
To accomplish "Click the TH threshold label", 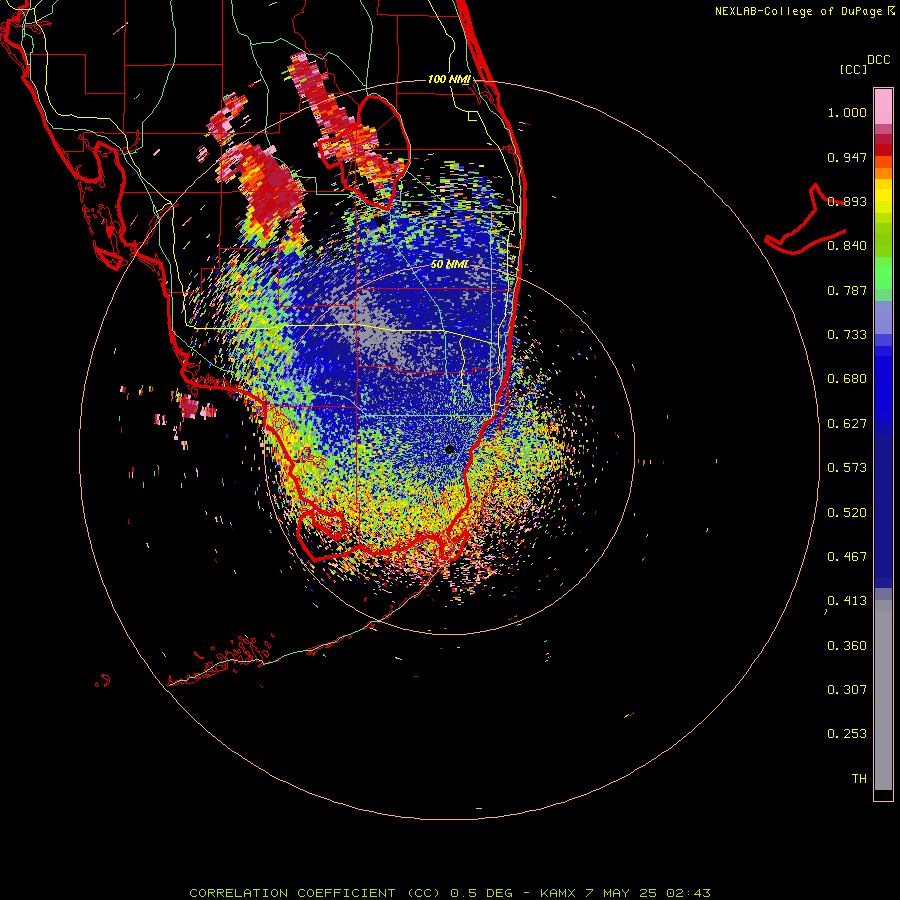I will click(859, 779).
